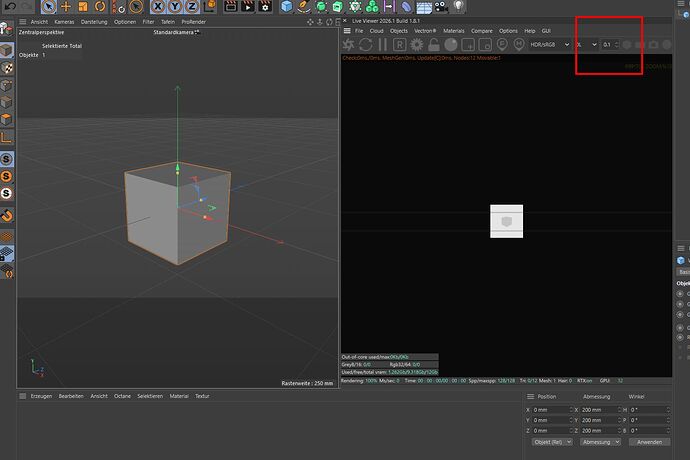
Task: Open the Live Viewer Materials menu
Action: 454,31
